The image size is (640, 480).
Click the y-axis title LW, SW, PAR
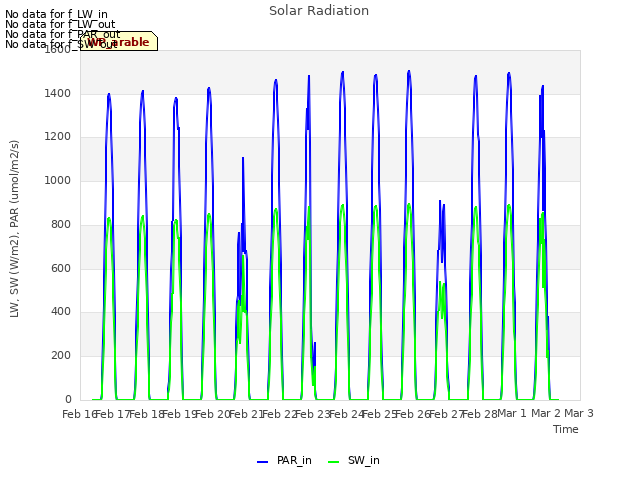[x=14, y=229]
